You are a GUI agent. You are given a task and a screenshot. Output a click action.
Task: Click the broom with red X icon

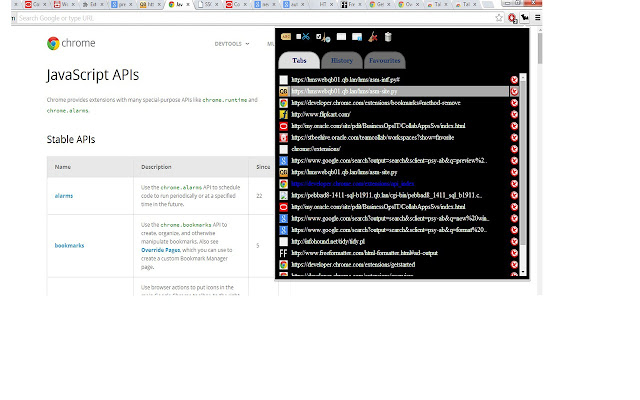(373, 37)
